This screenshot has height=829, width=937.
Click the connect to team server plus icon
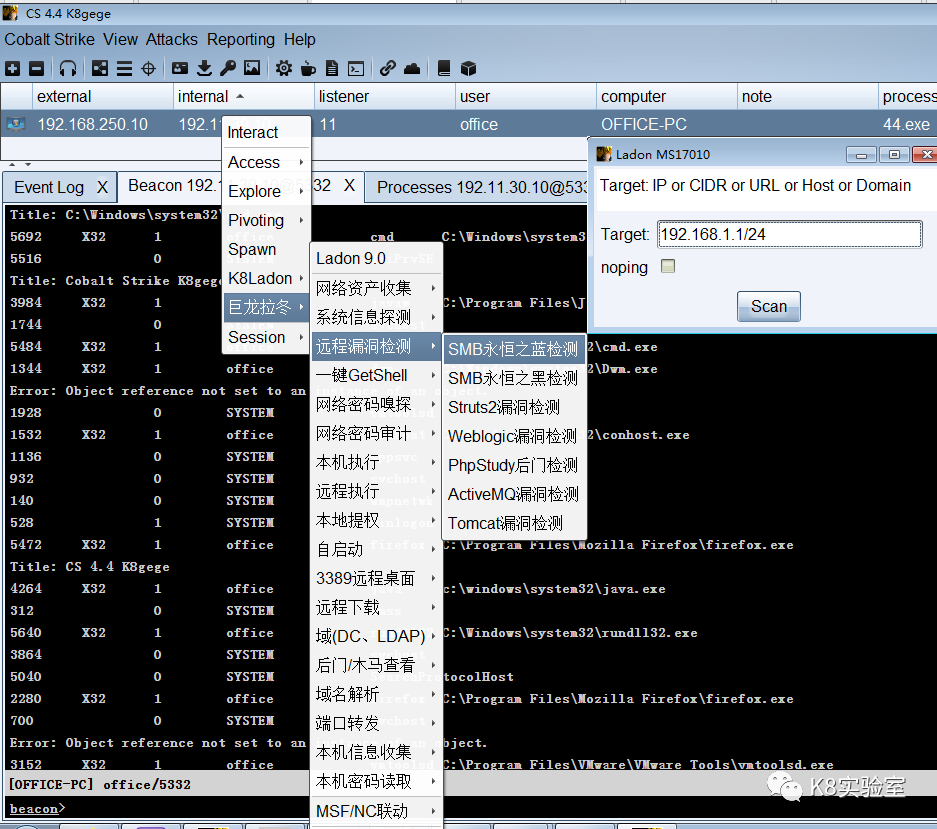tap(13, 69)
